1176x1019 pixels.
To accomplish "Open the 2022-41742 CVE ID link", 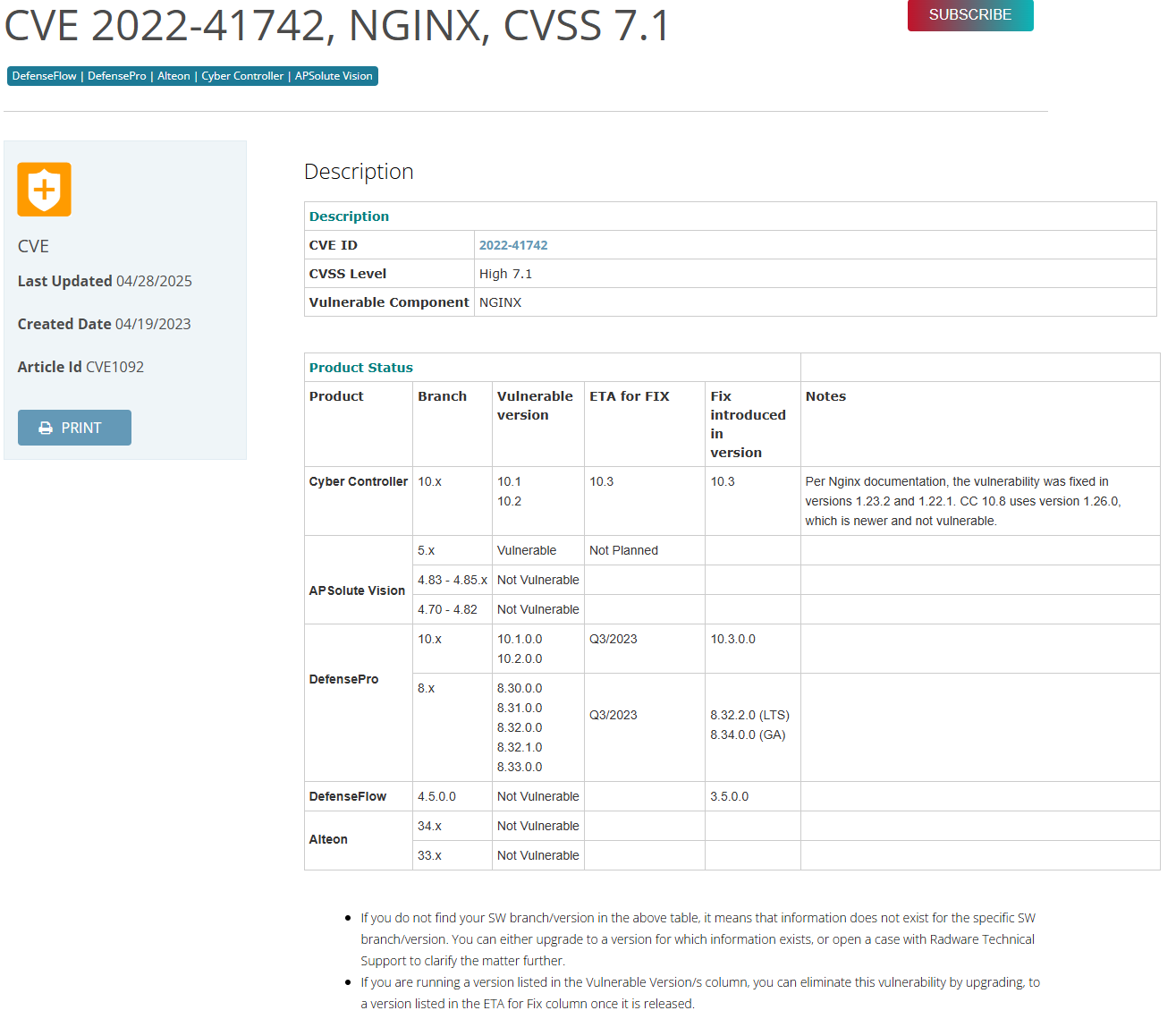I will click(x=513, y=245).
